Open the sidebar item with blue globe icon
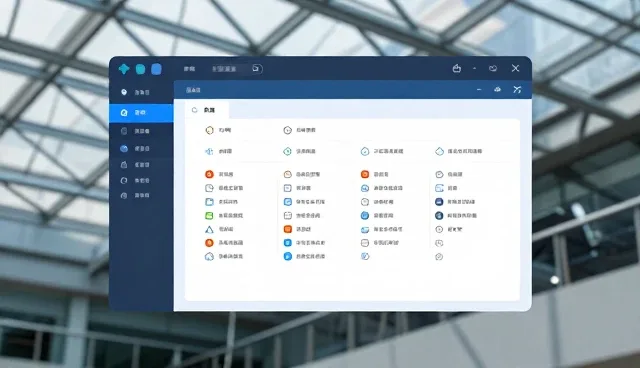 click(141, 149)
